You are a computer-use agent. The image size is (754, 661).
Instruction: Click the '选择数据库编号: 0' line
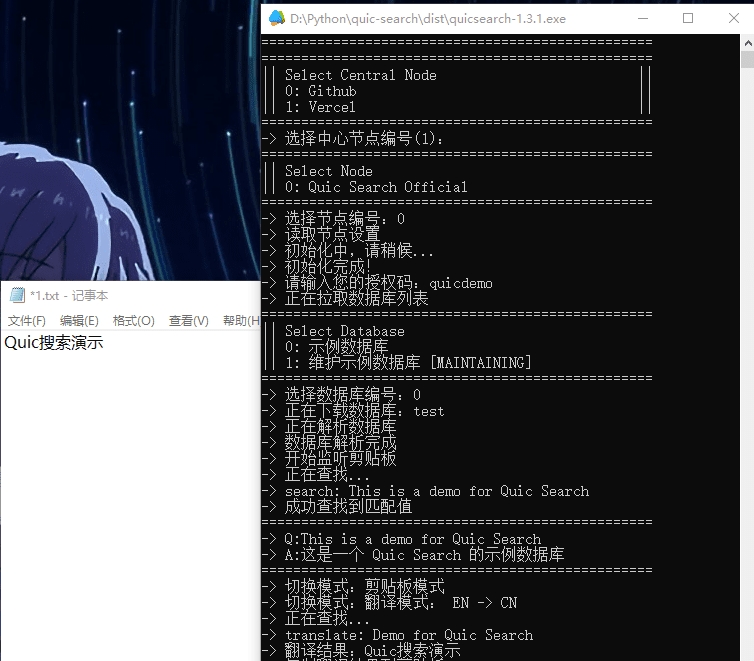341,395
